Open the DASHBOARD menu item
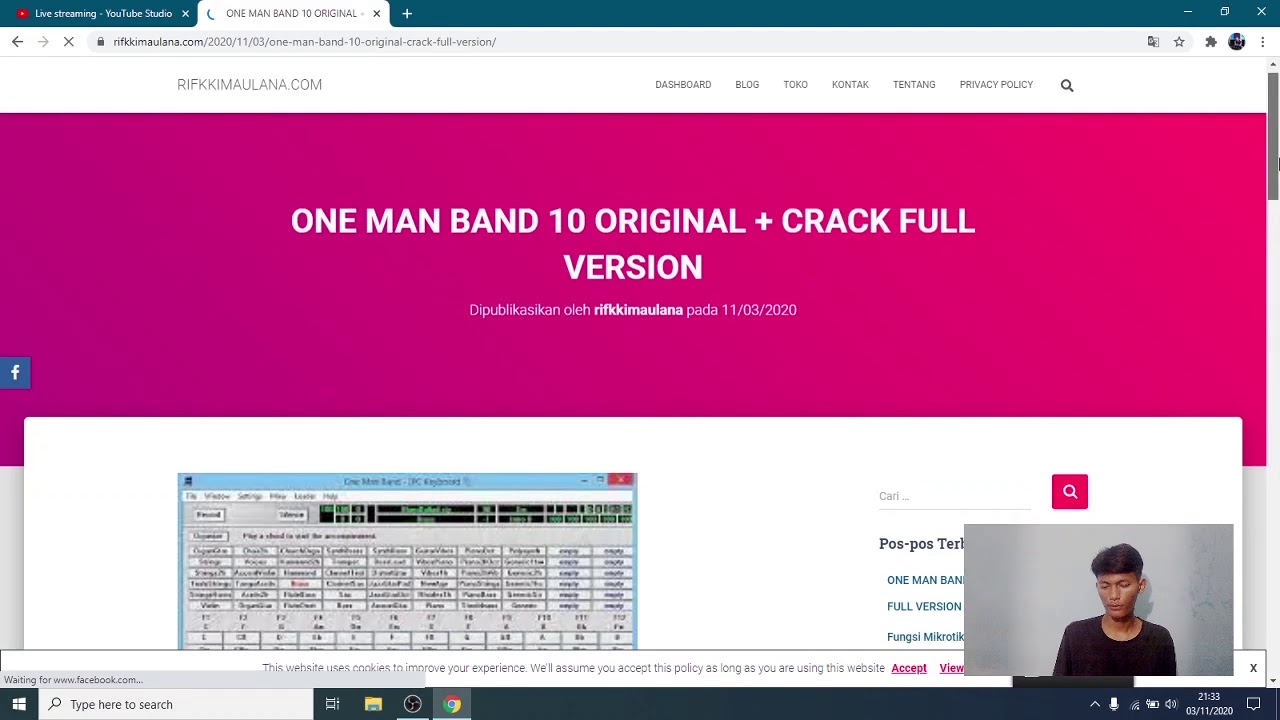Image resolution: width=1280 pixels, height=720 pixels. tap(683, 85)
